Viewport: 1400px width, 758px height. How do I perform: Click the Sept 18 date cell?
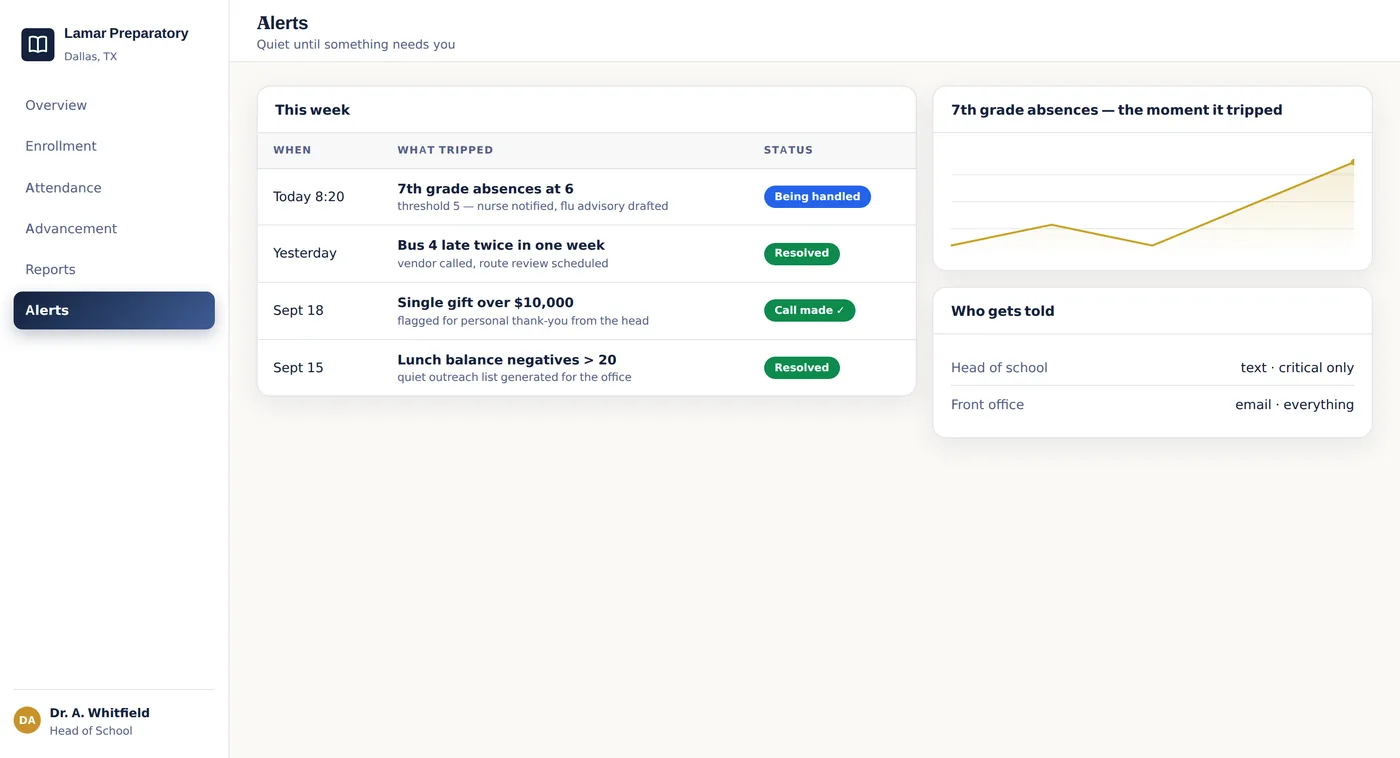[x=298, y=310]
